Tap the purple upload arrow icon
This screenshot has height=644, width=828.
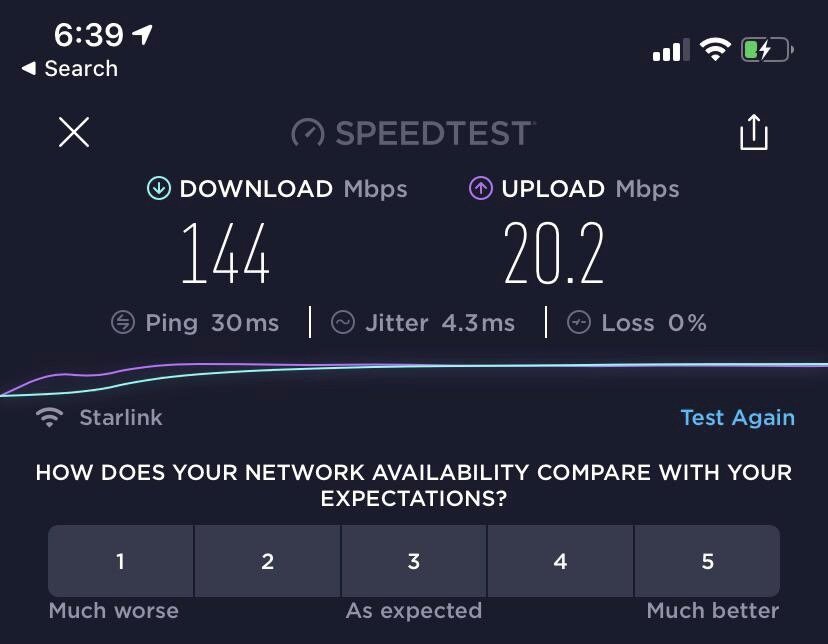coord(481,188)
